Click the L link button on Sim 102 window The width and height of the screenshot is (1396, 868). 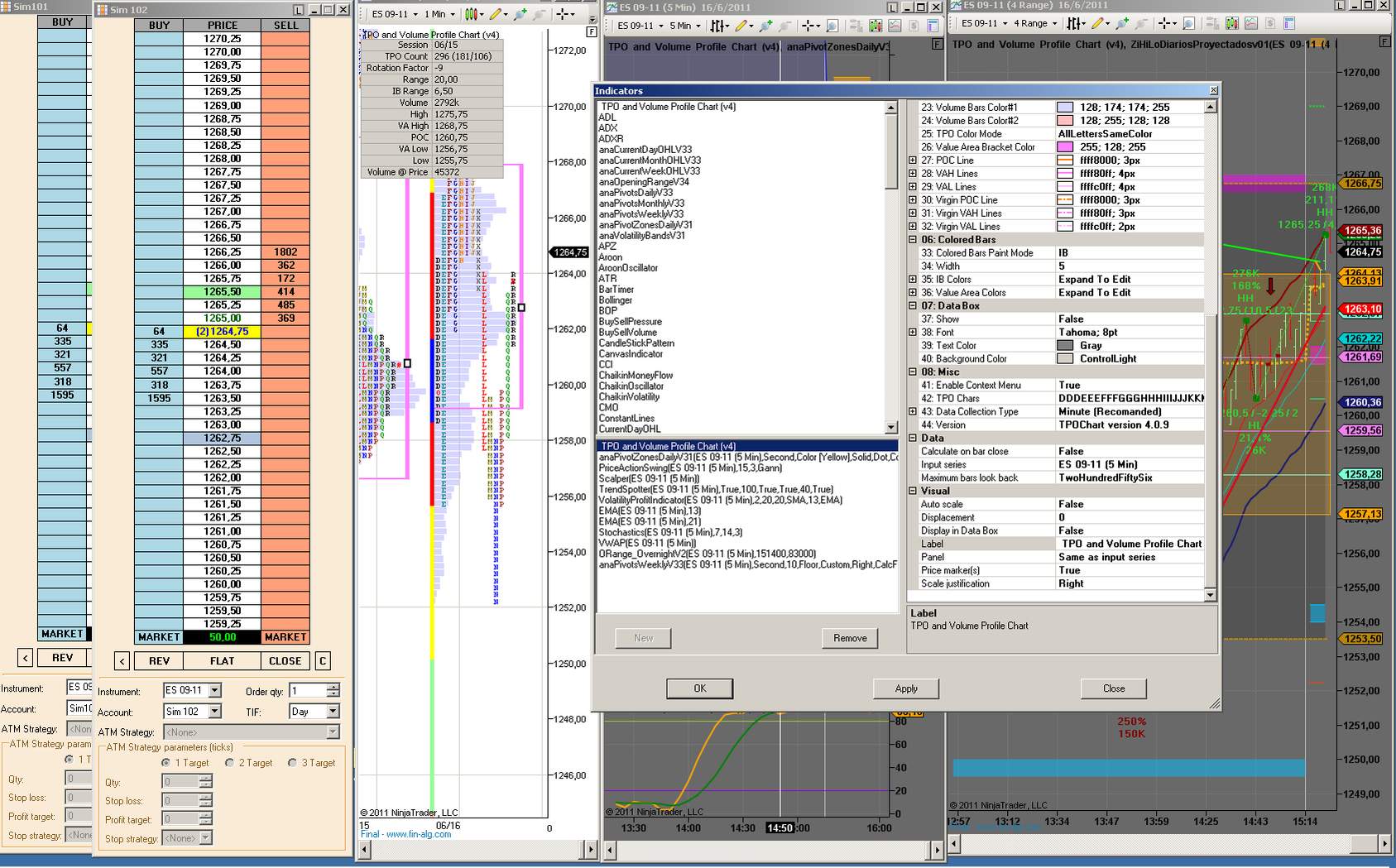[299, 10]
